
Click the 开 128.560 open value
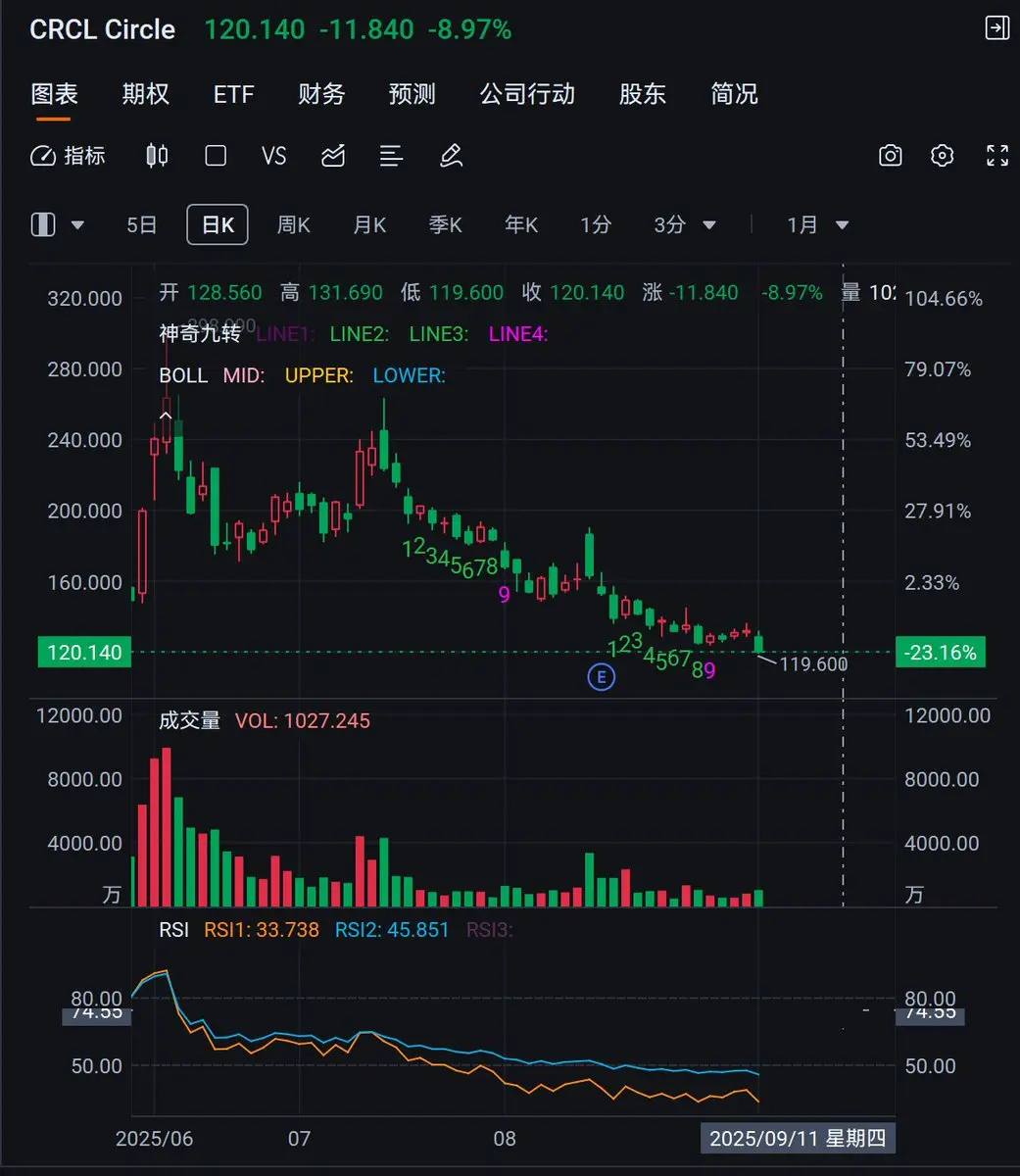(x=211, y=293)
